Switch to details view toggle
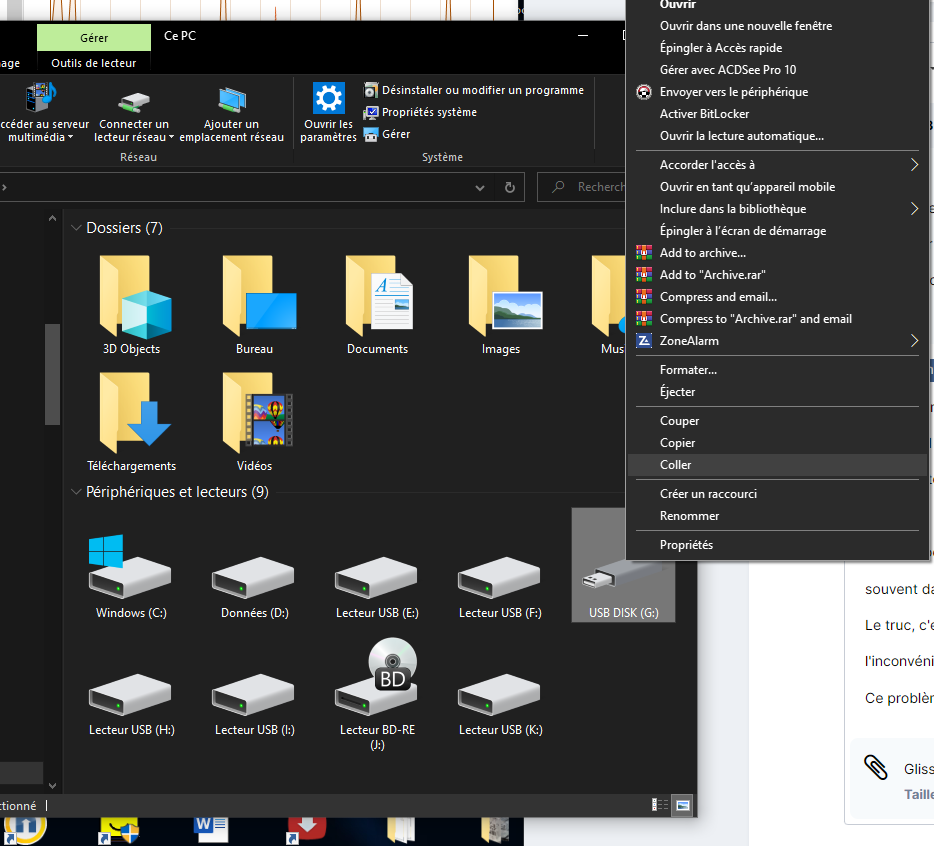Screen dimensions: 934x846 [x=661, y=804]
